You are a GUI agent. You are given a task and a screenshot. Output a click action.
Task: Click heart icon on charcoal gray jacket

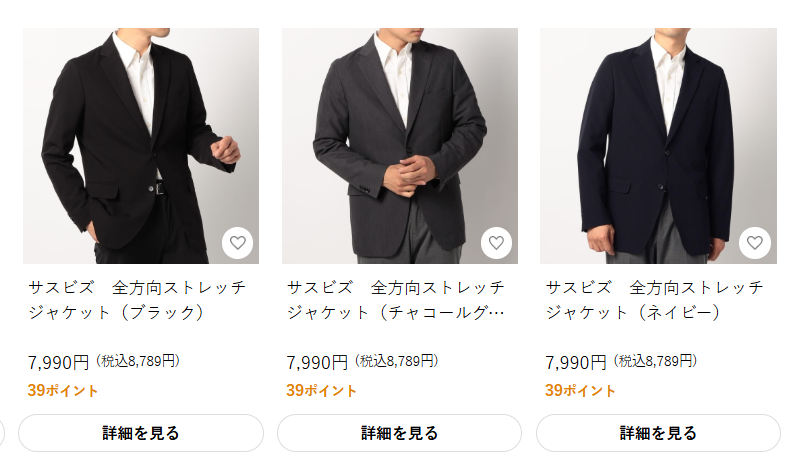[496, 242]
